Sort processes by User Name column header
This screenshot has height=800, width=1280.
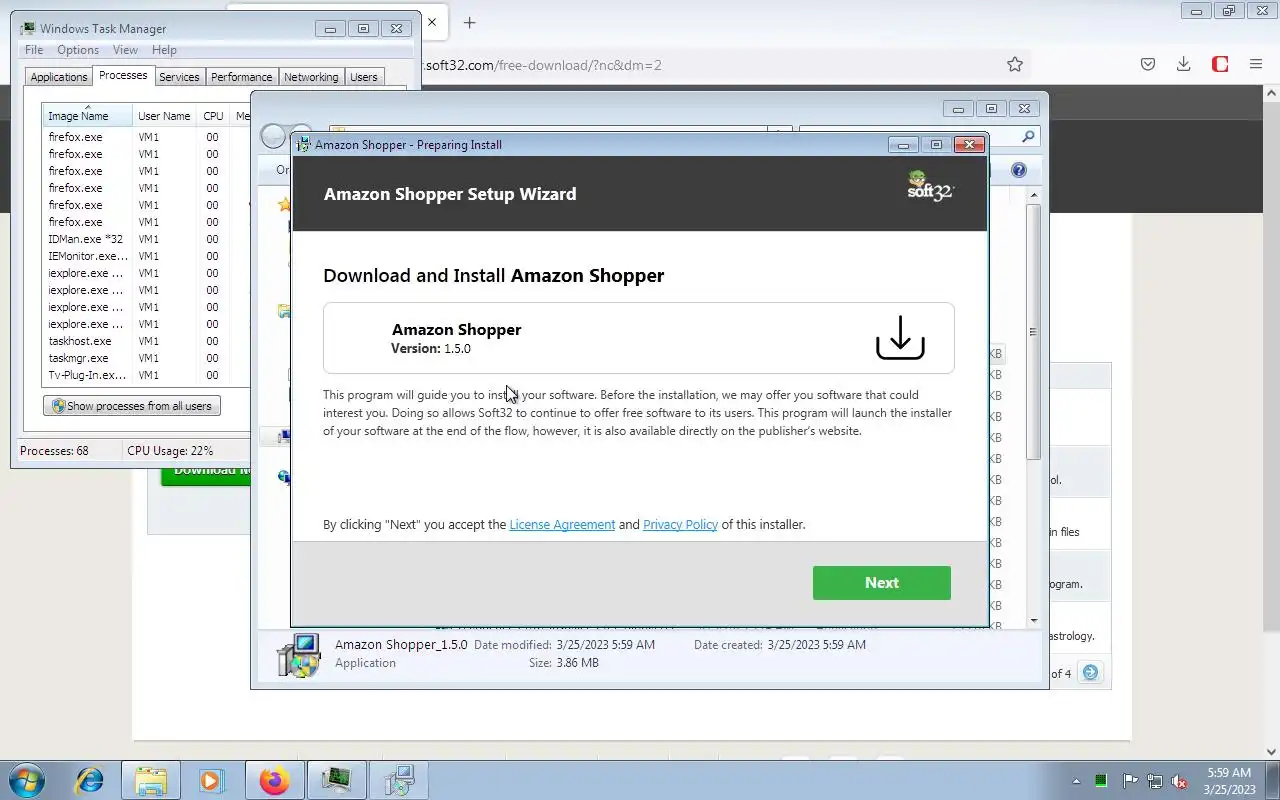coord(164,116)
